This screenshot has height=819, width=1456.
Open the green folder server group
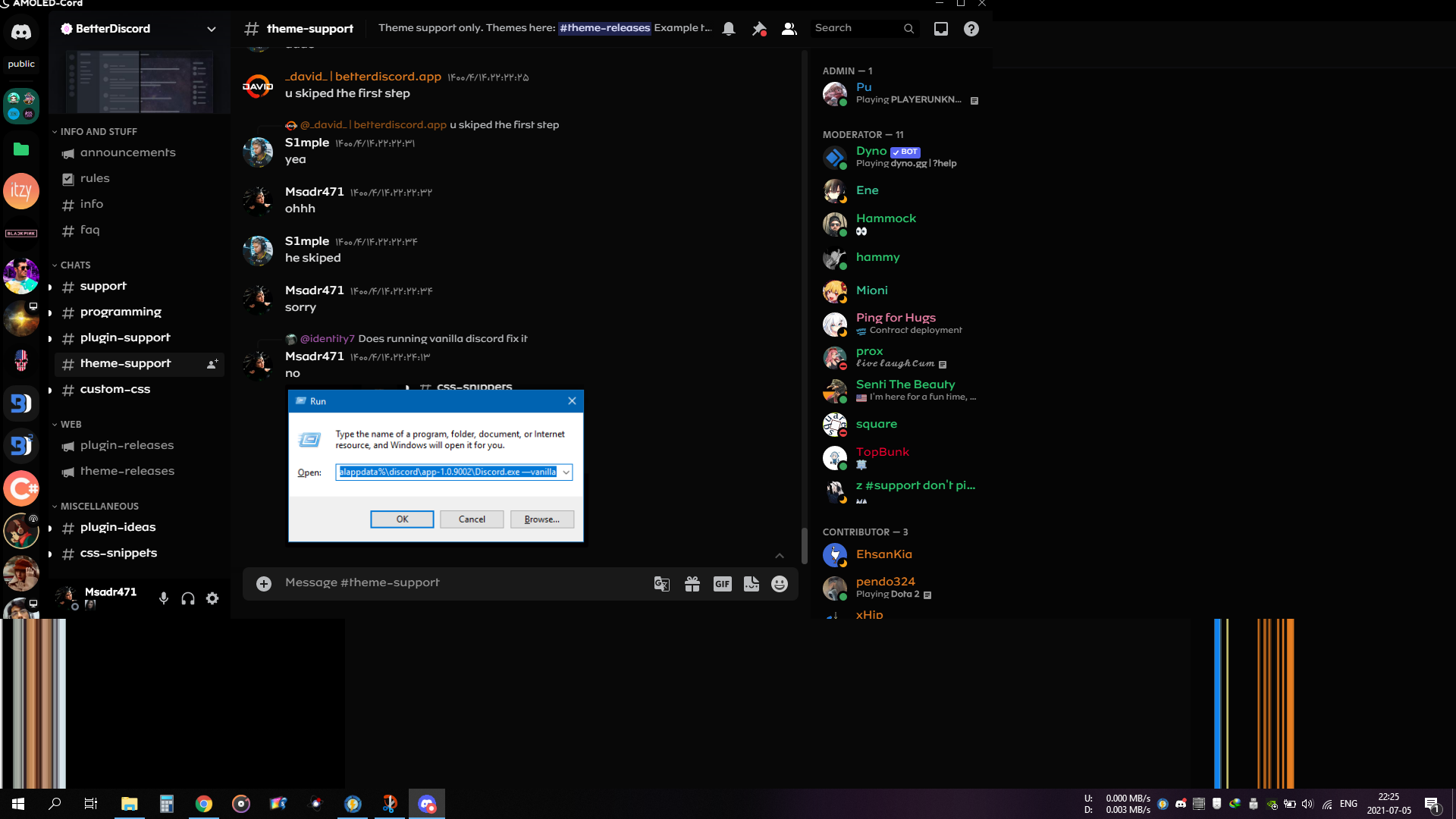[21, 149]
